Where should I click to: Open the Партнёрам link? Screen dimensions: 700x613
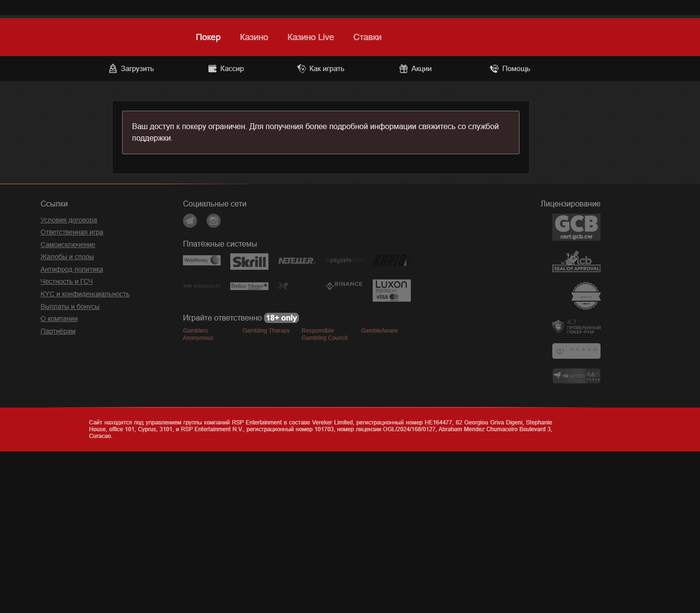(x=58, y=331)
